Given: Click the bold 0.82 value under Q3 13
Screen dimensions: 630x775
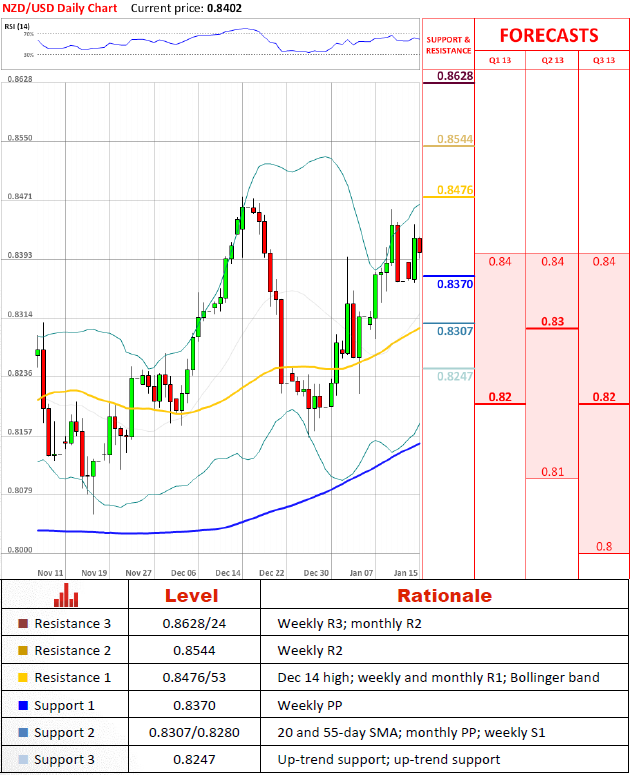Looking at the screenshot, I should (604, 397).
